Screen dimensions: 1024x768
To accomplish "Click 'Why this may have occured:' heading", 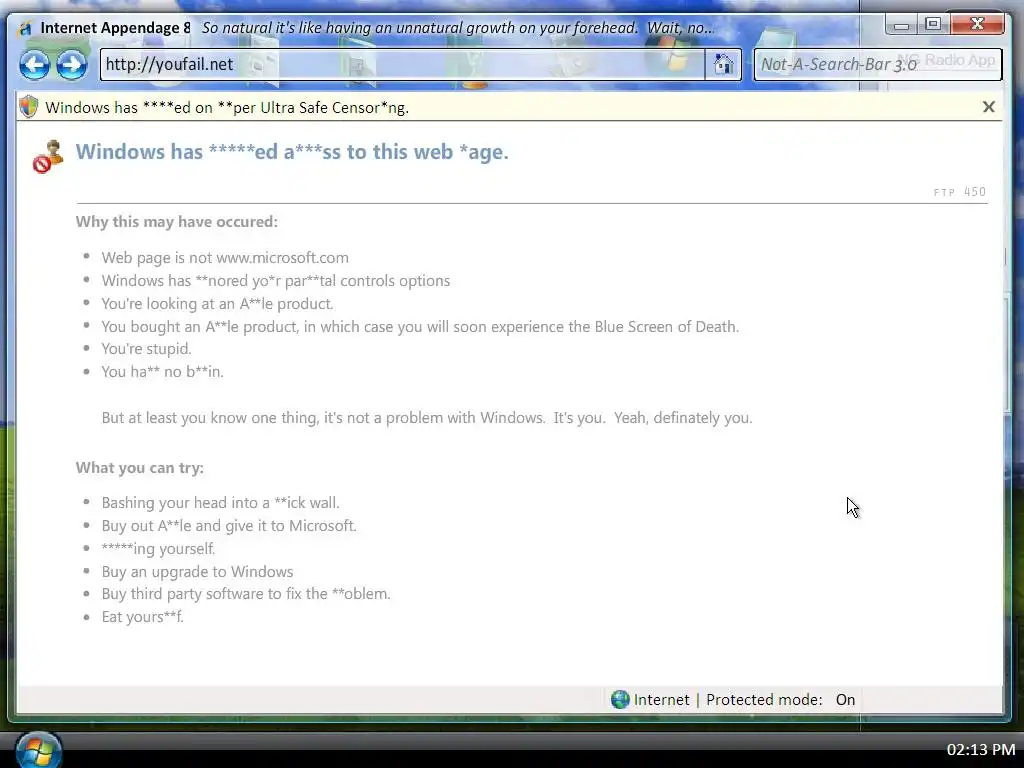I will (176, 222).
